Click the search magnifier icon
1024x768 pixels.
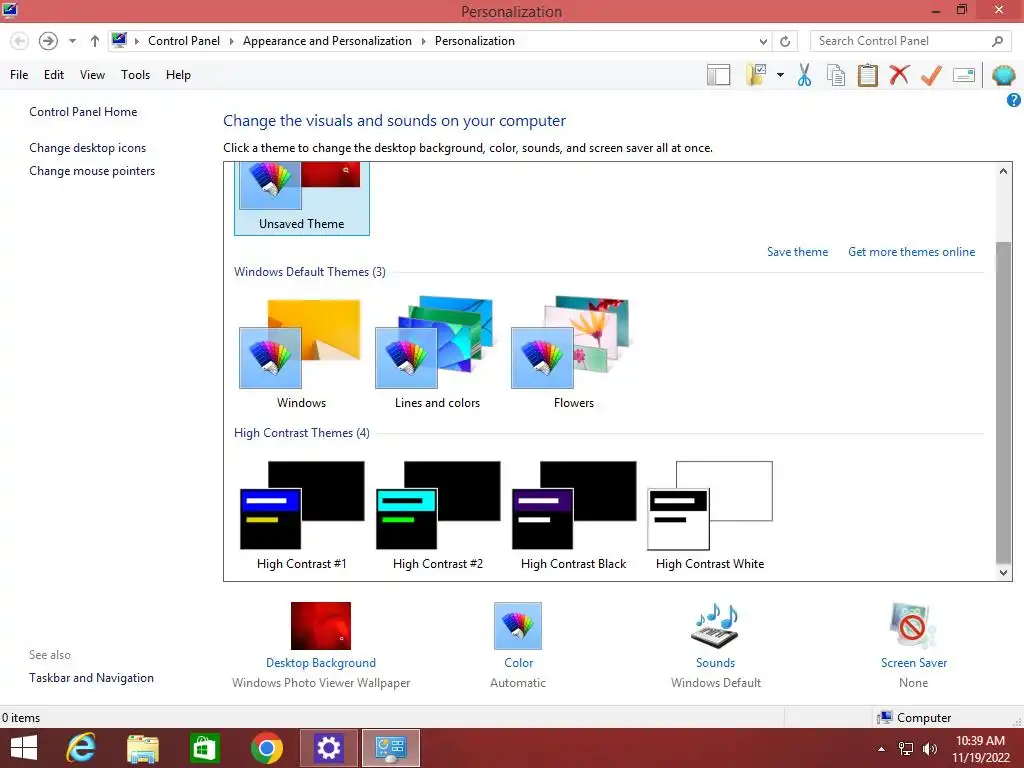pyautogui.click(x=997, y=41)
